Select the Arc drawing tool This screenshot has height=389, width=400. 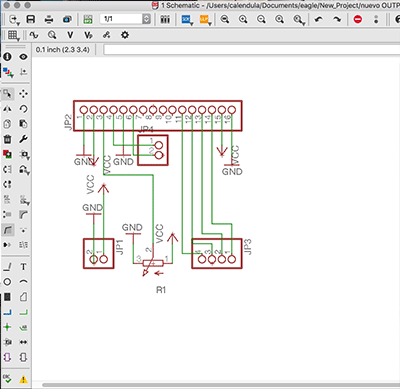[23, 282]
